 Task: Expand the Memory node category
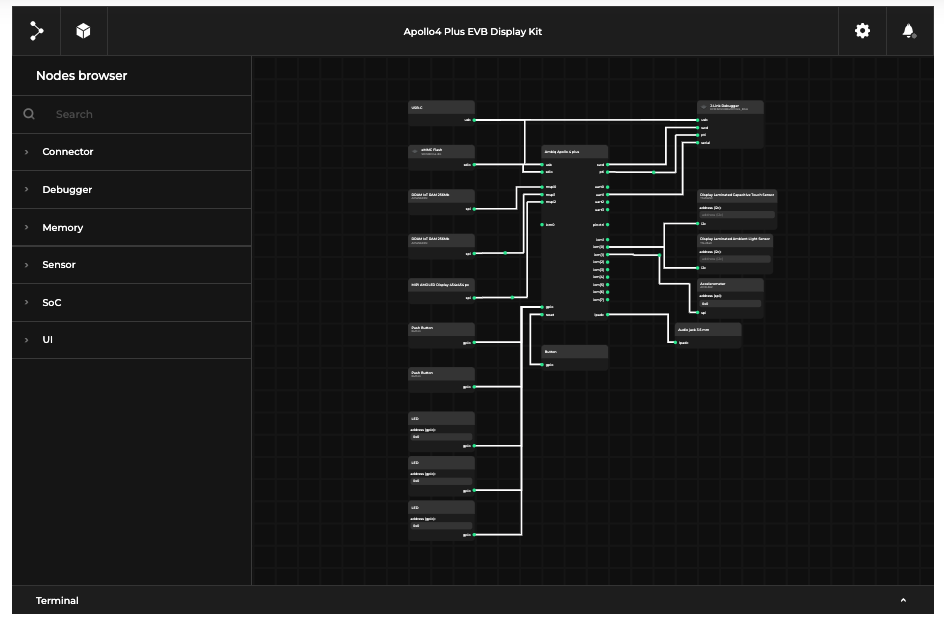62,228
